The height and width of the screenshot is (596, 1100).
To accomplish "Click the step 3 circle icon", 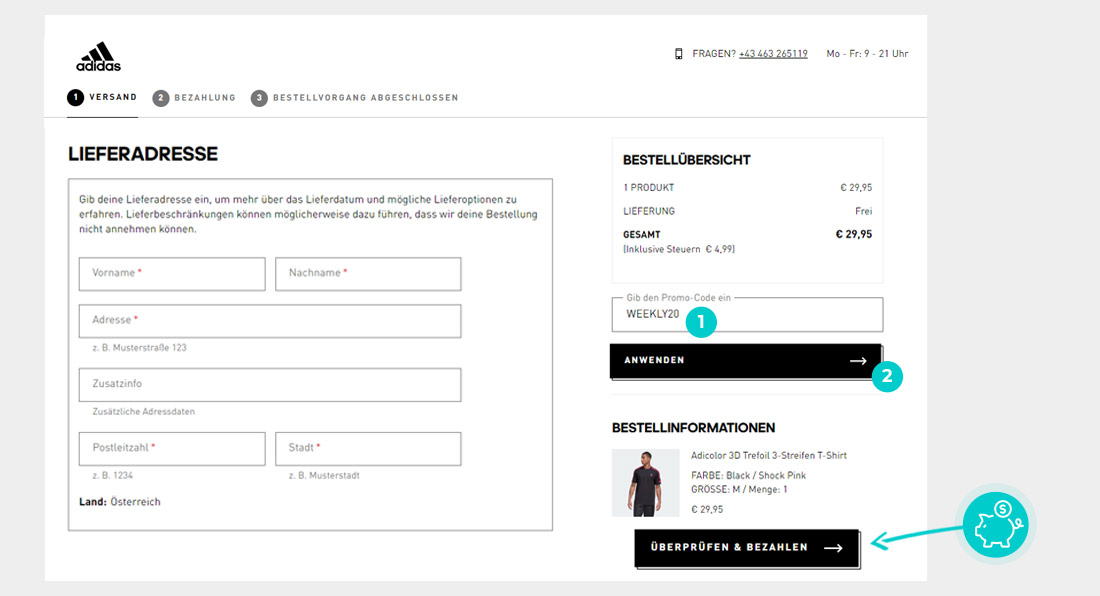I will [260, 98].
